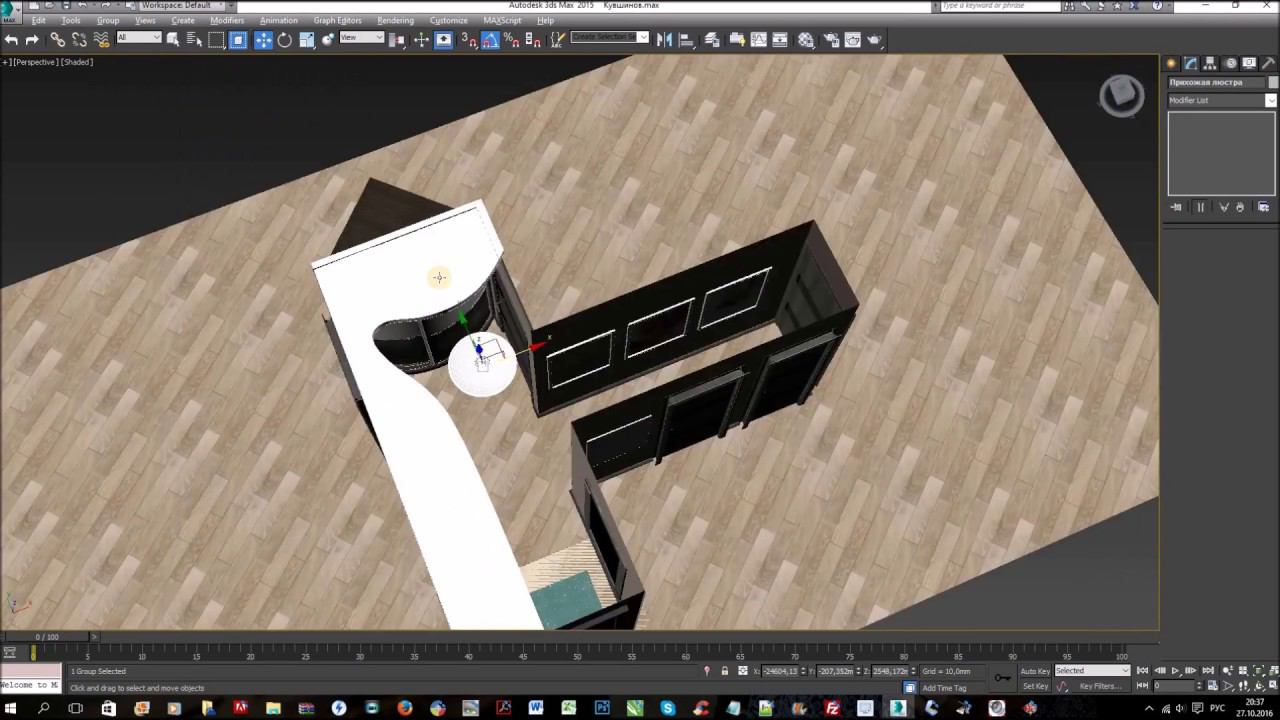Toggle Absolute/Offset transform type-in mode
Image resolution: width=1280 pixels, height=720 pixels.
[742, 671]
